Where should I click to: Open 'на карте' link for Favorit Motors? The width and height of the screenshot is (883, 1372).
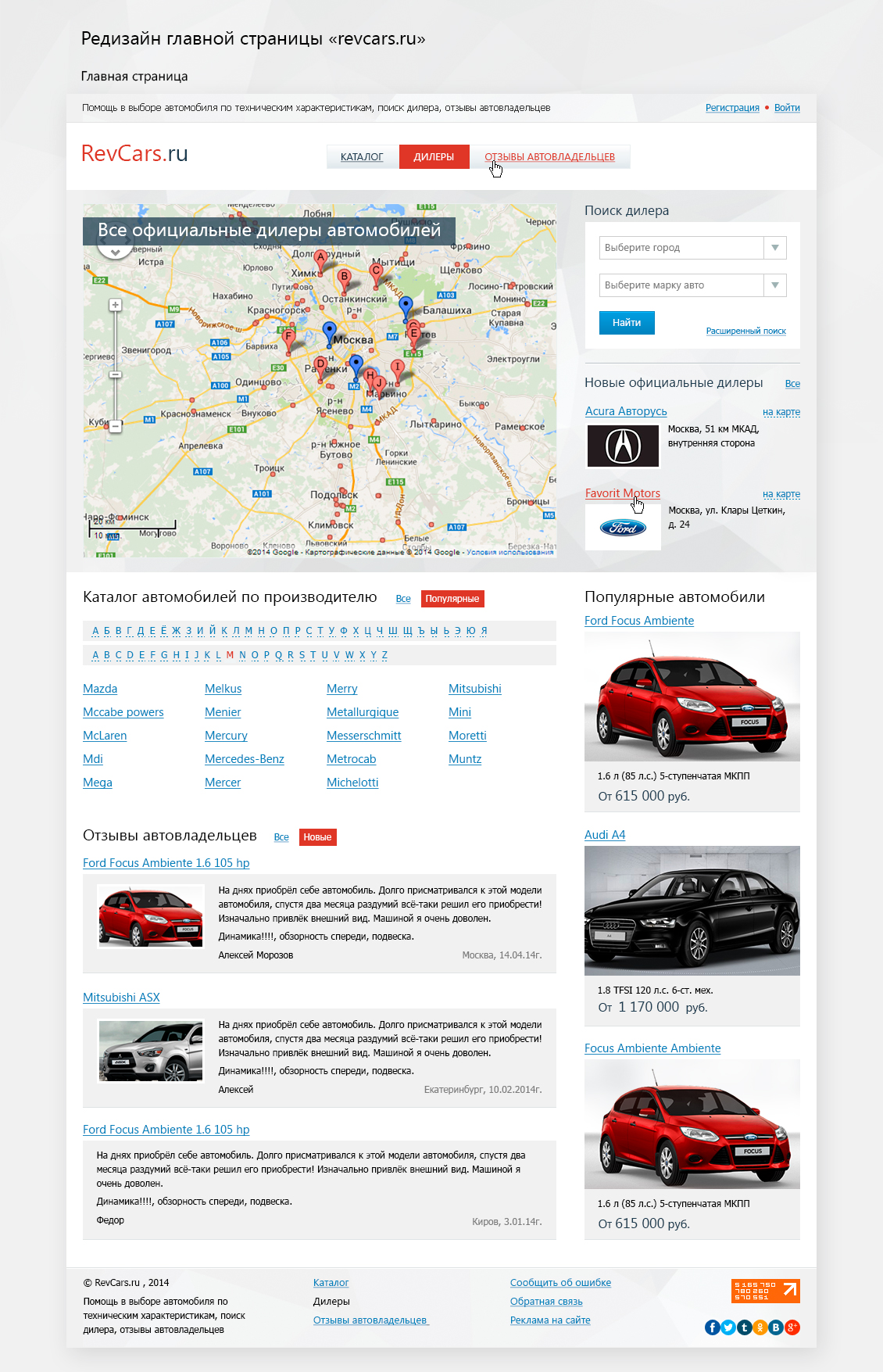point(781,494)
